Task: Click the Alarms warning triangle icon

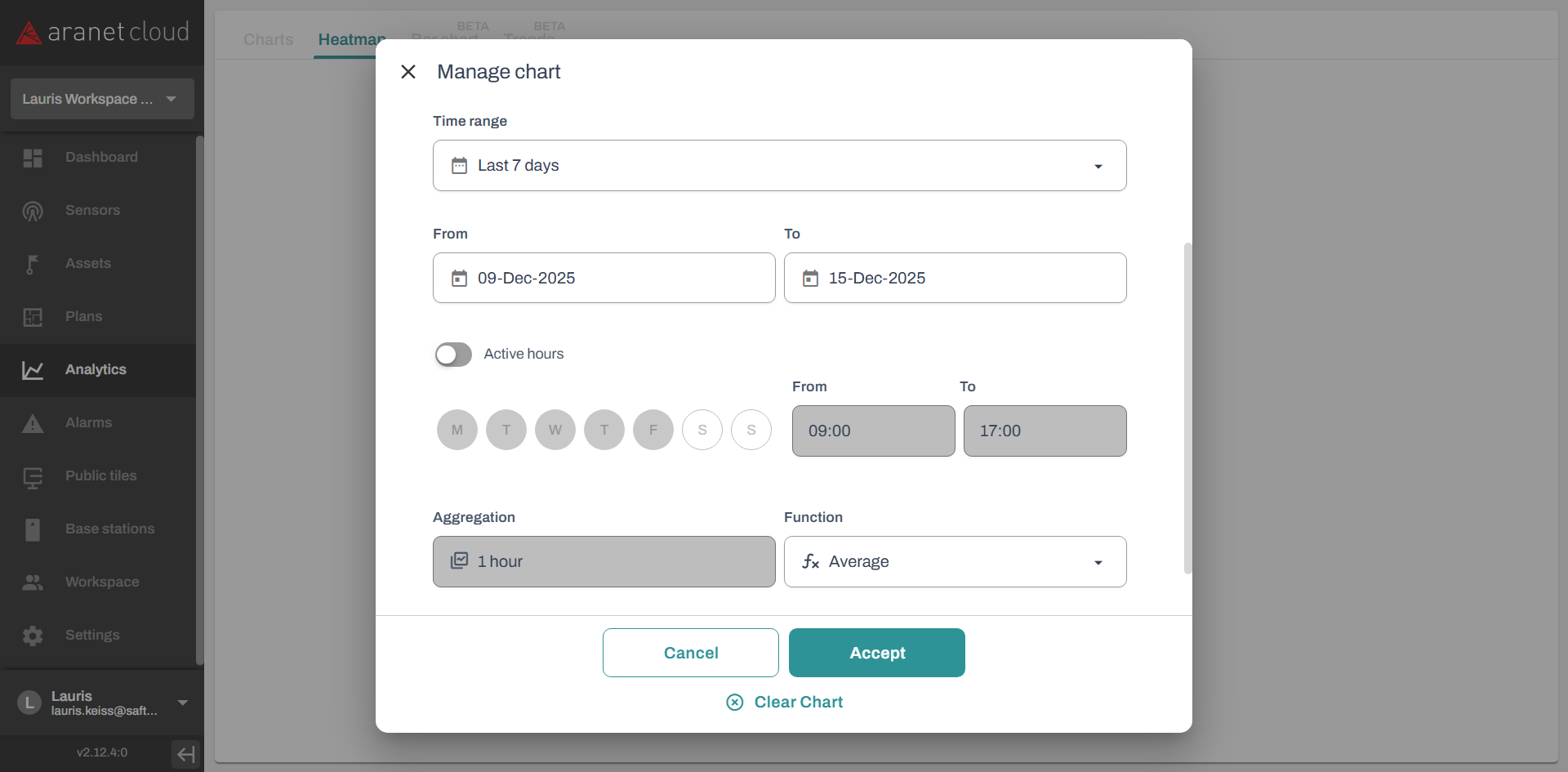Action: [x=33, y=423]
